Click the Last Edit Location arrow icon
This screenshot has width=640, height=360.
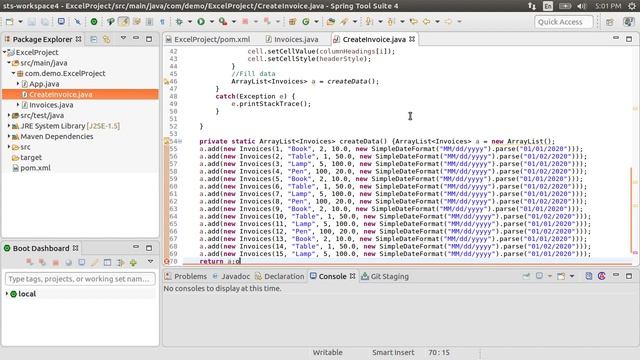pyautogui.click(x=413, y=22)
